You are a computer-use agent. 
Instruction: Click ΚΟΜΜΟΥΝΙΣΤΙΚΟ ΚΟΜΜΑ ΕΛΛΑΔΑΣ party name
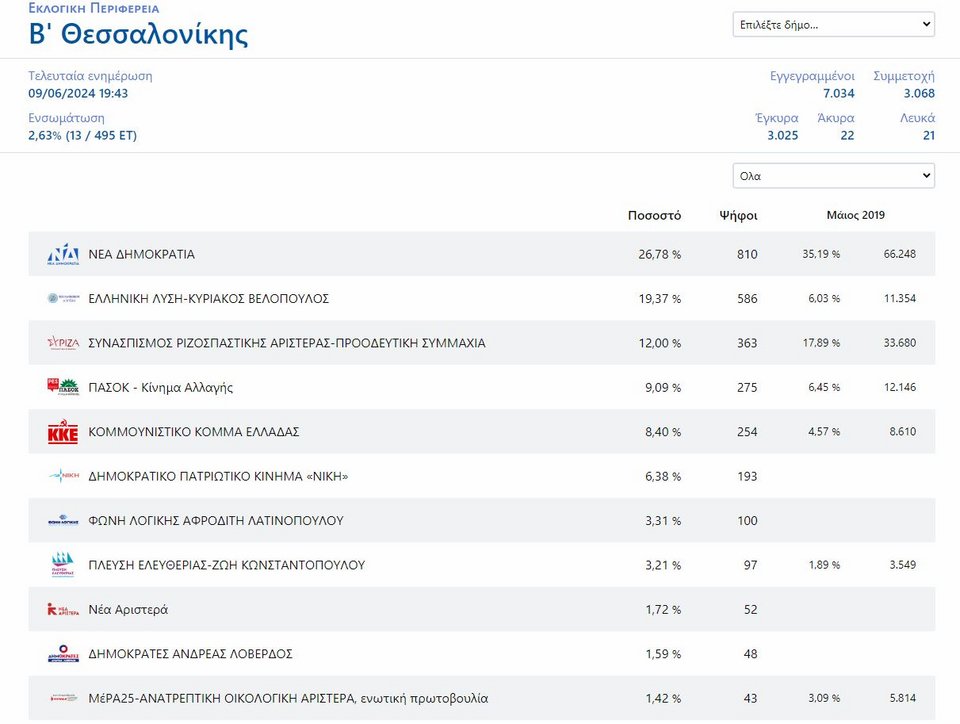[193, 431]
